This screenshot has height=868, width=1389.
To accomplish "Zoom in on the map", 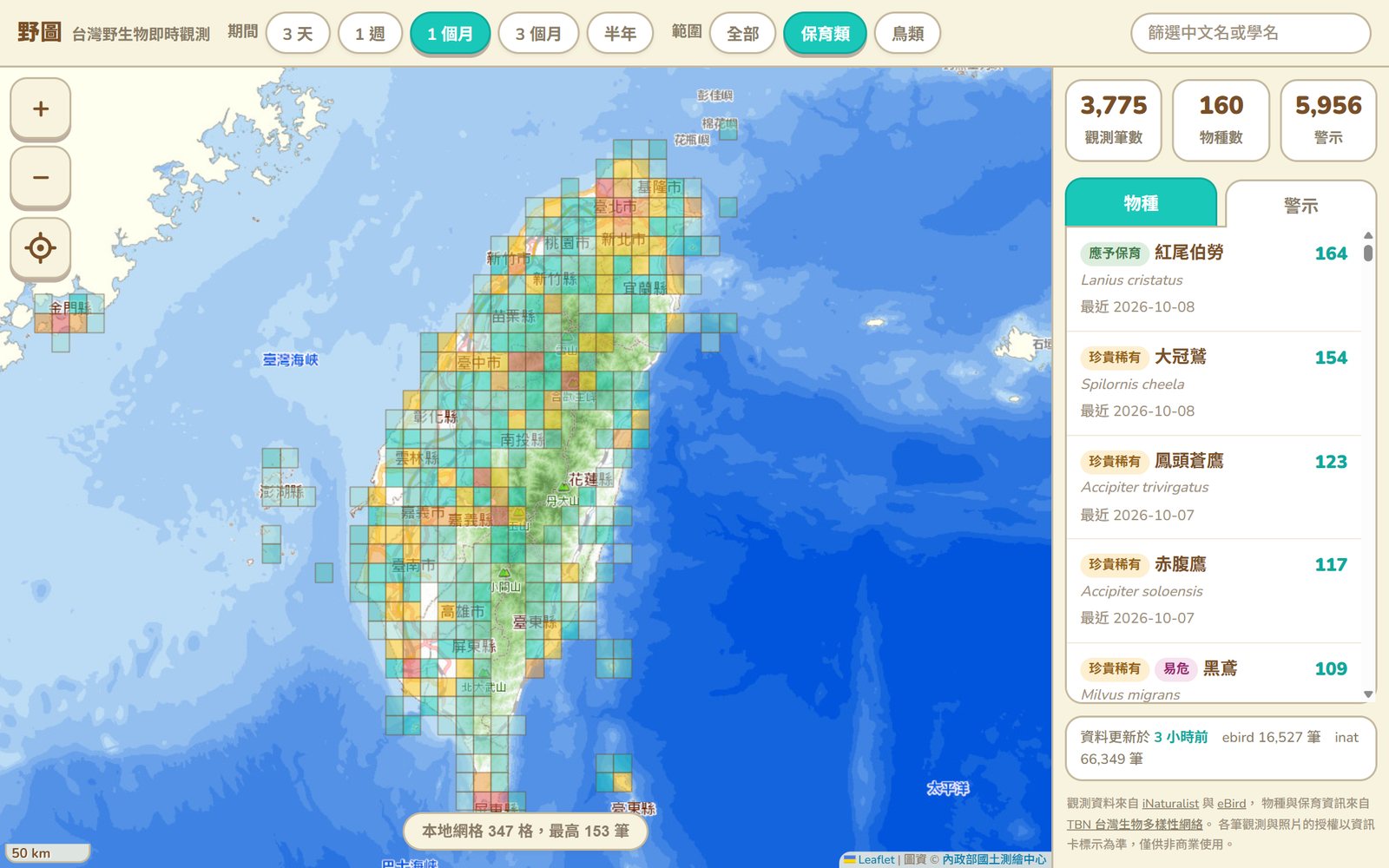I will tap(41, 108).
